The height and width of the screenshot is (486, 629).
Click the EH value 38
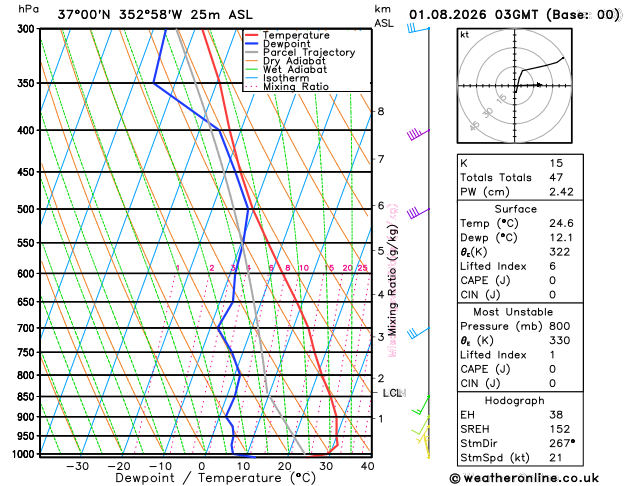pyautogui.click(x=556, y=415)
